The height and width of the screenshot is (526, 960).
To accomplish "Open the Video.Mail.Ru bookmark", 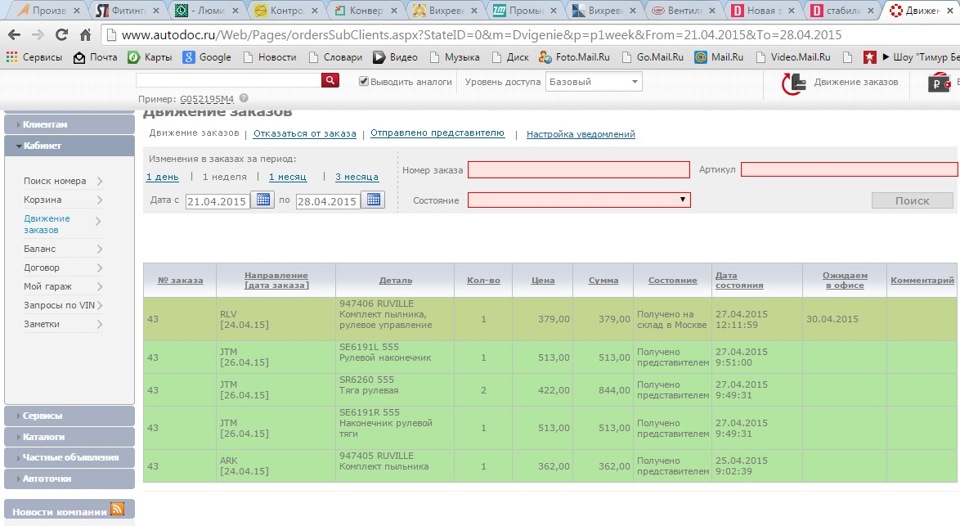I will click(x=793, y=57).
